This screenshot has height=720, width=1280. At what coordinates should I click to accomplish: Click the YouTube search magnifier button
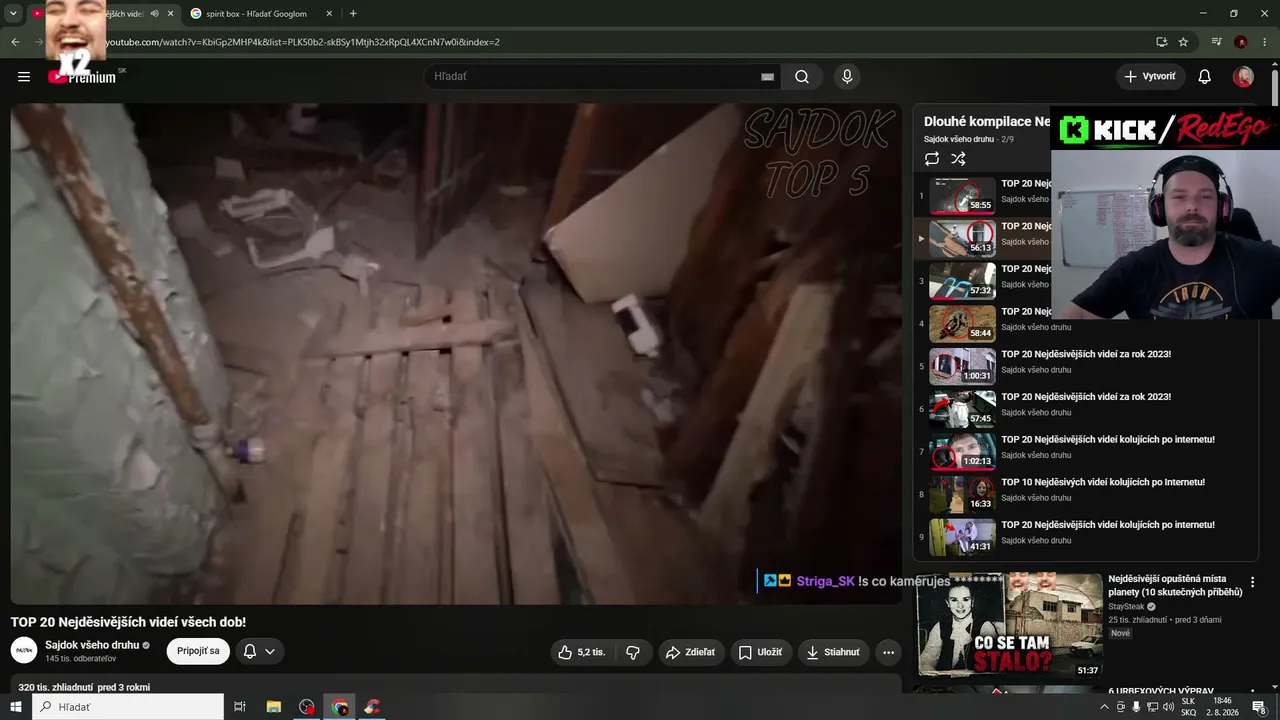tap(802, 76)
